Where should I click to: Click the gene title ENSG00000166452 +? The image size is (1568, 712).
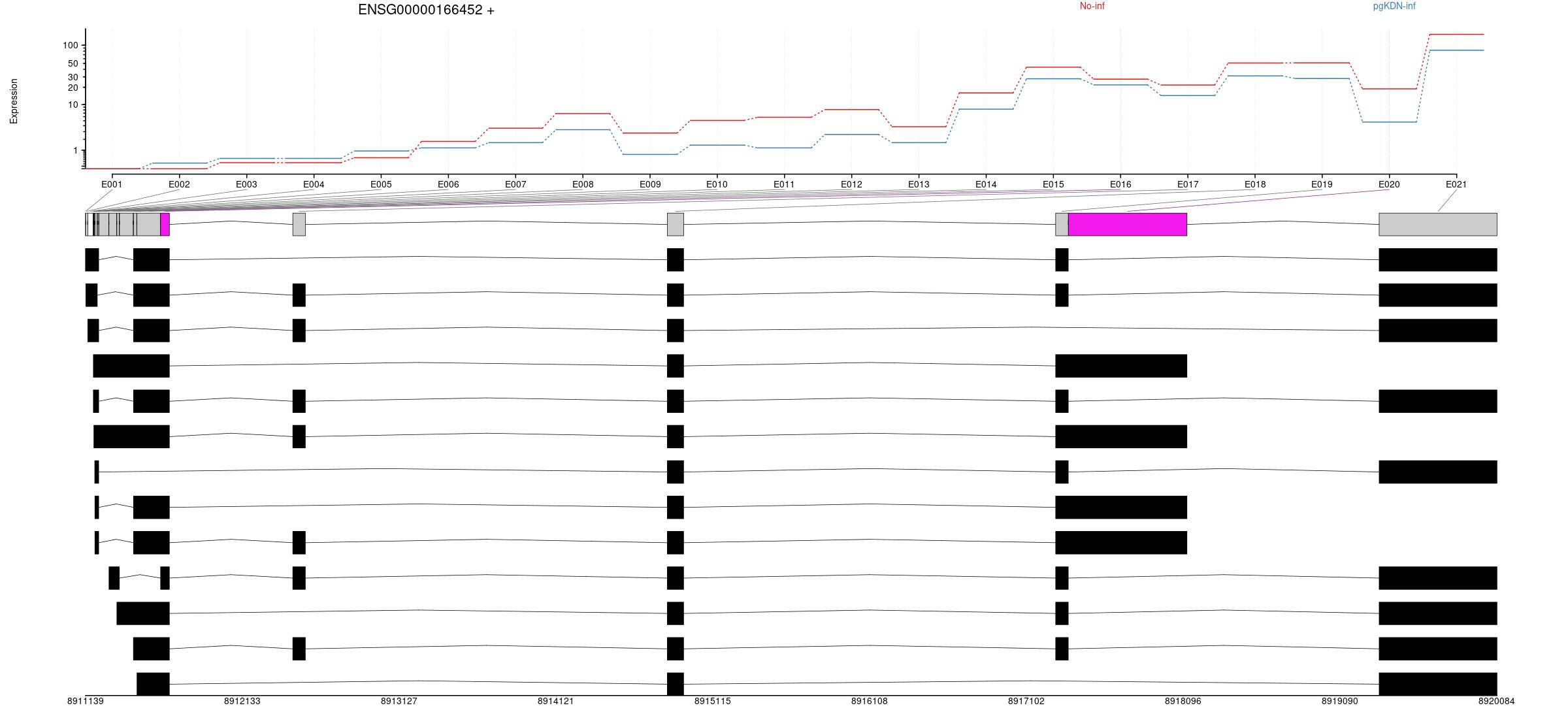(x=426, y=10)
